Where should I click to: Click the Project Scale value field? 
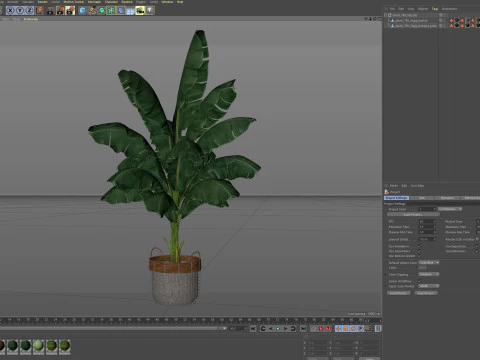[x=427, y=209]
